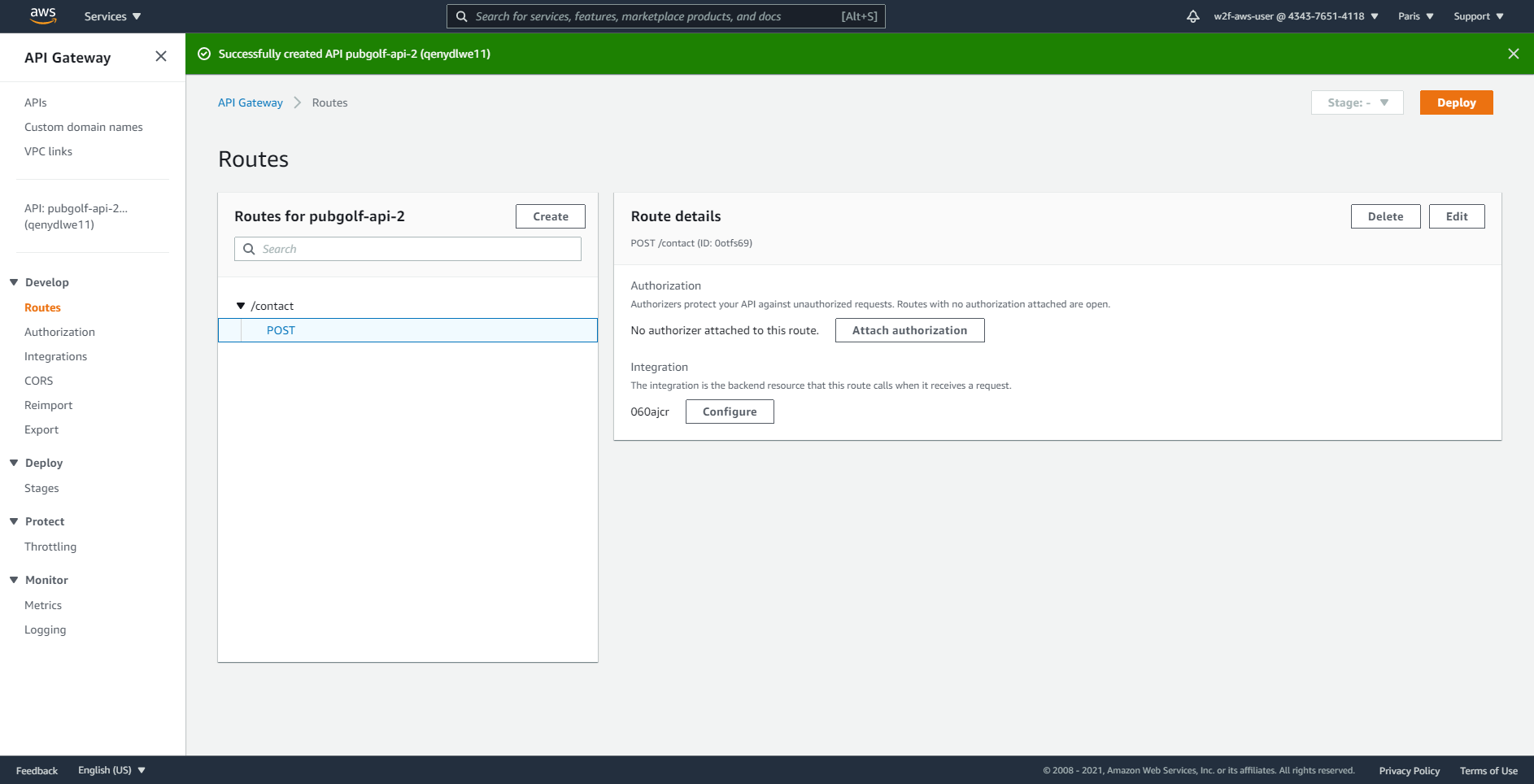Viewport: 1534px width, 784px height.
Task: Select Routes in Develop menu
Action: (x=42, y=307)
